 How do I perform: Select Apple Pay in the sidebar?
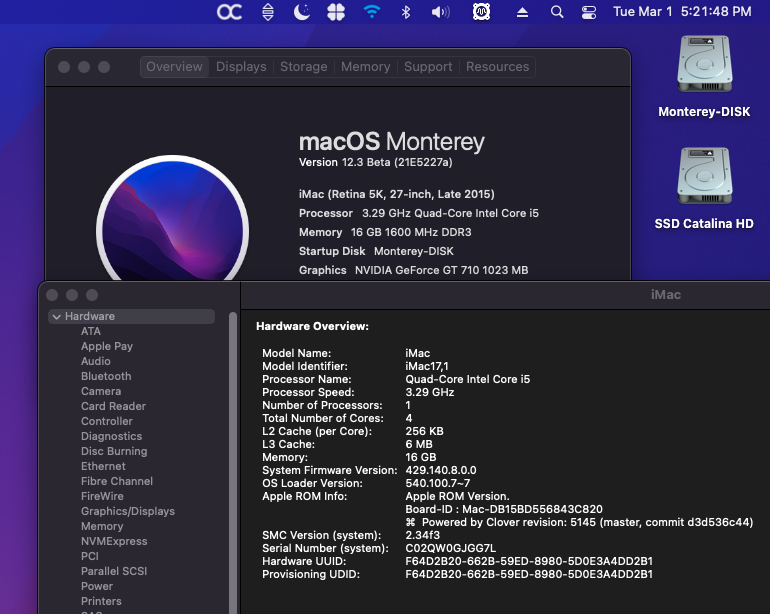107,346
